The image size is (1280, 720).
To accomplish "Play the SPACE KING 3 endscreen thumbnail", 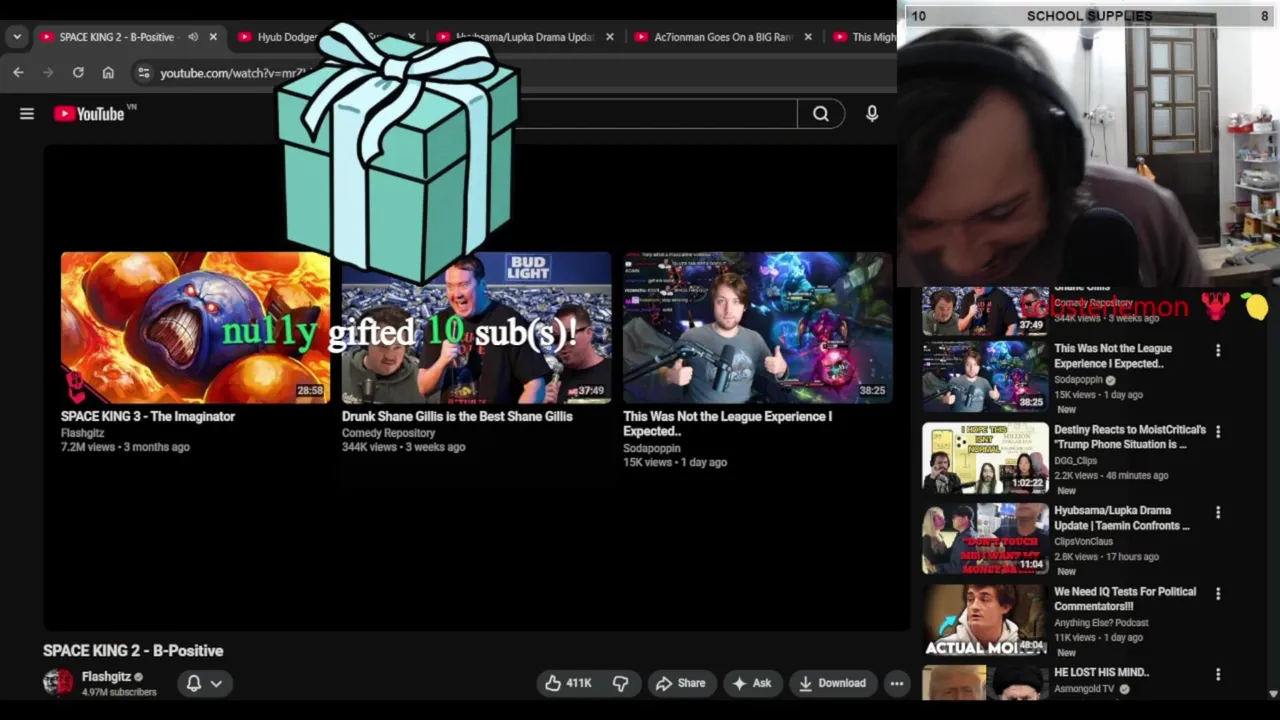I will tap(195, 328).
